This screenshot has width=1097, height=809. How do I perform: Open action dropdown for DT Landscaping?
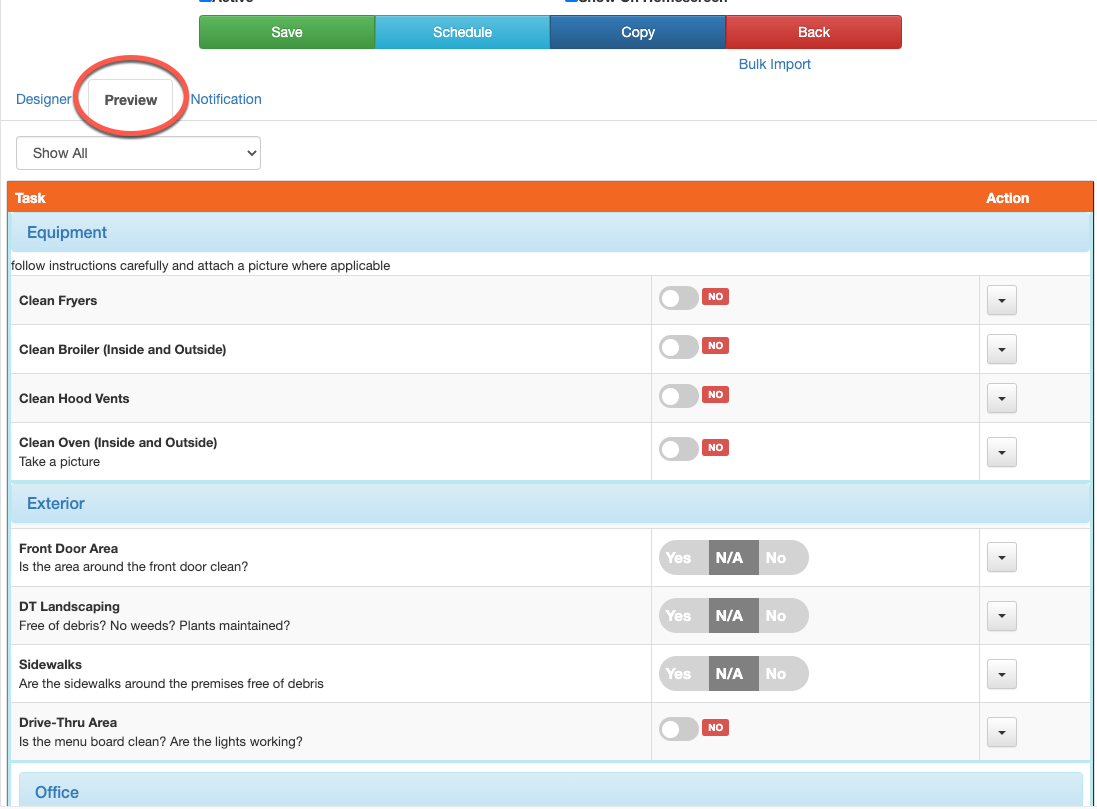coord(1001,616)
